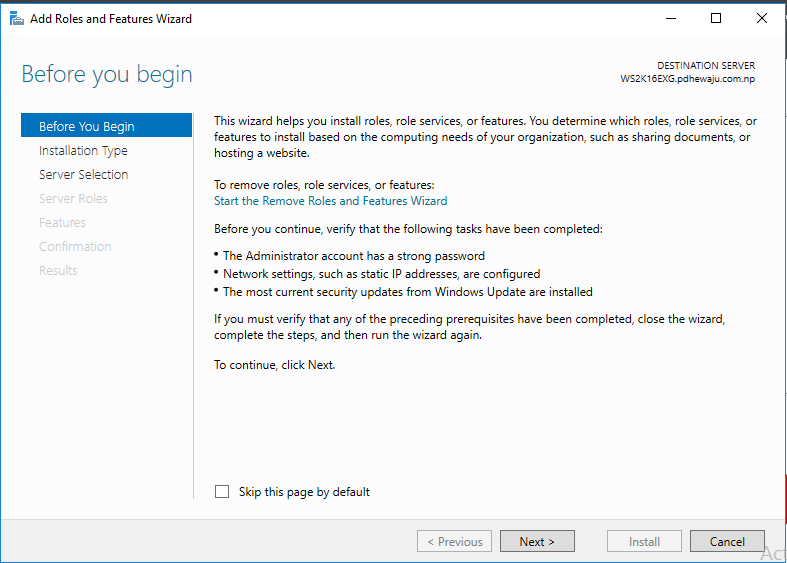
Task: Click the wizard icon in the title bar
Action: pos(16,18)
